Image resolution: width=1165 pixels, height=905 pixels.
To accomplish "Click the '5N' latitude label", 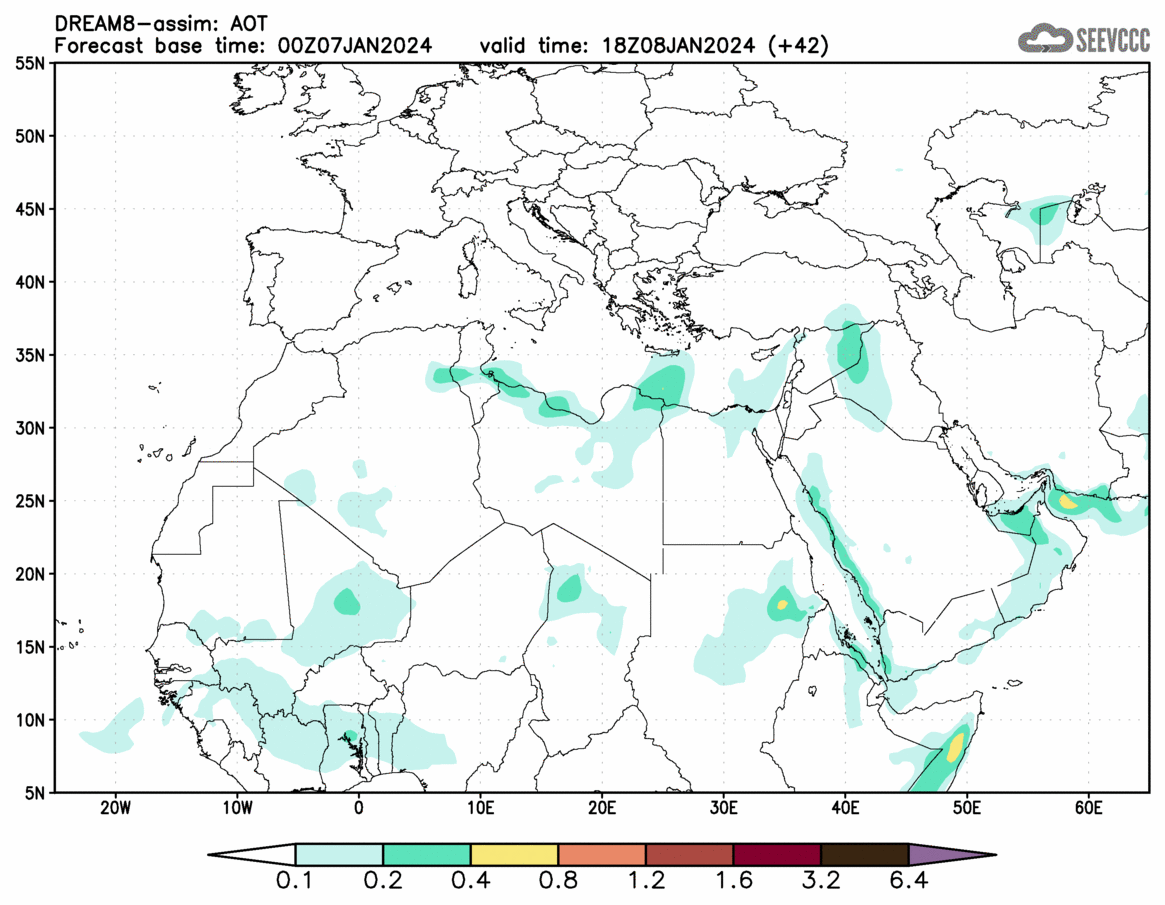I will (35, 793).
